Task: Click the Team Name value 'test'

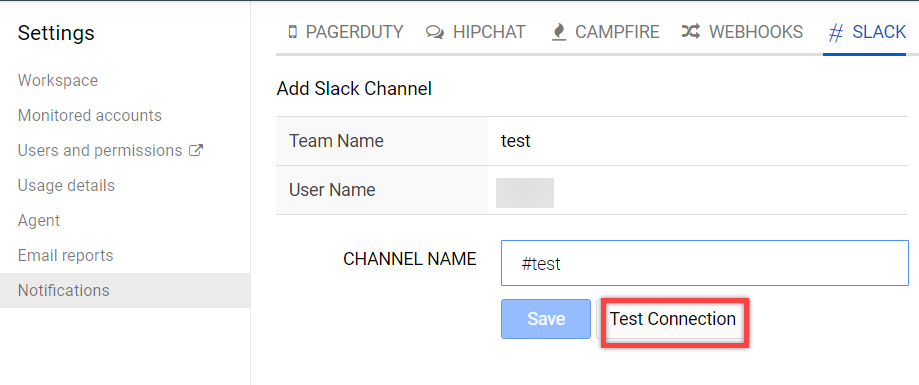Action: (516, 141)
